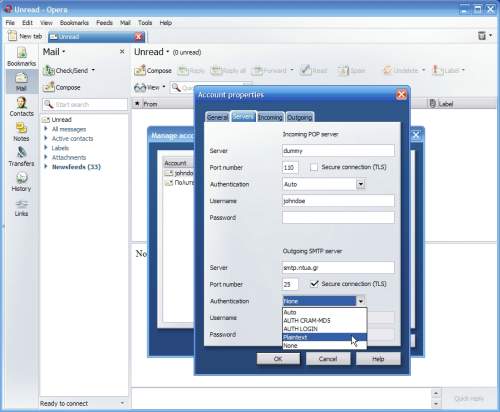Close the Mail side panel

tap(122, 52)
